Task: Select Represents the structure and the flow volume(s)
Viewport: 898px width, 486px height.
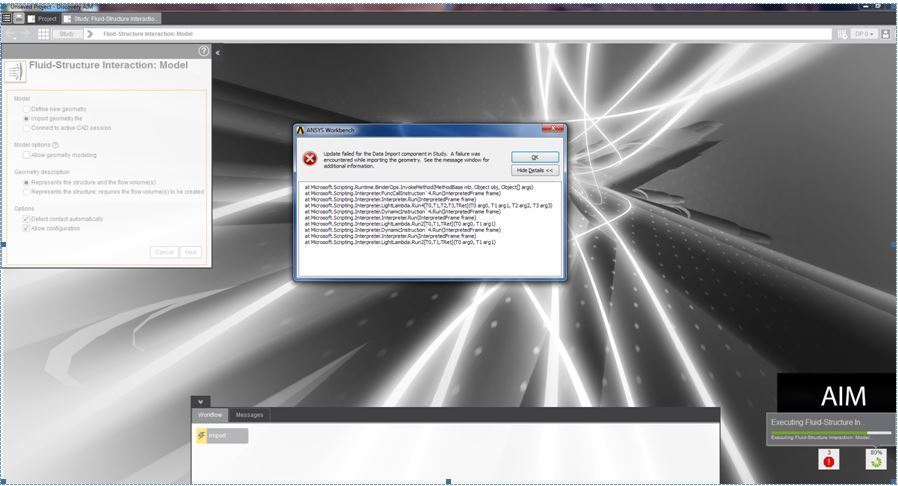Action: click(26, 183)
